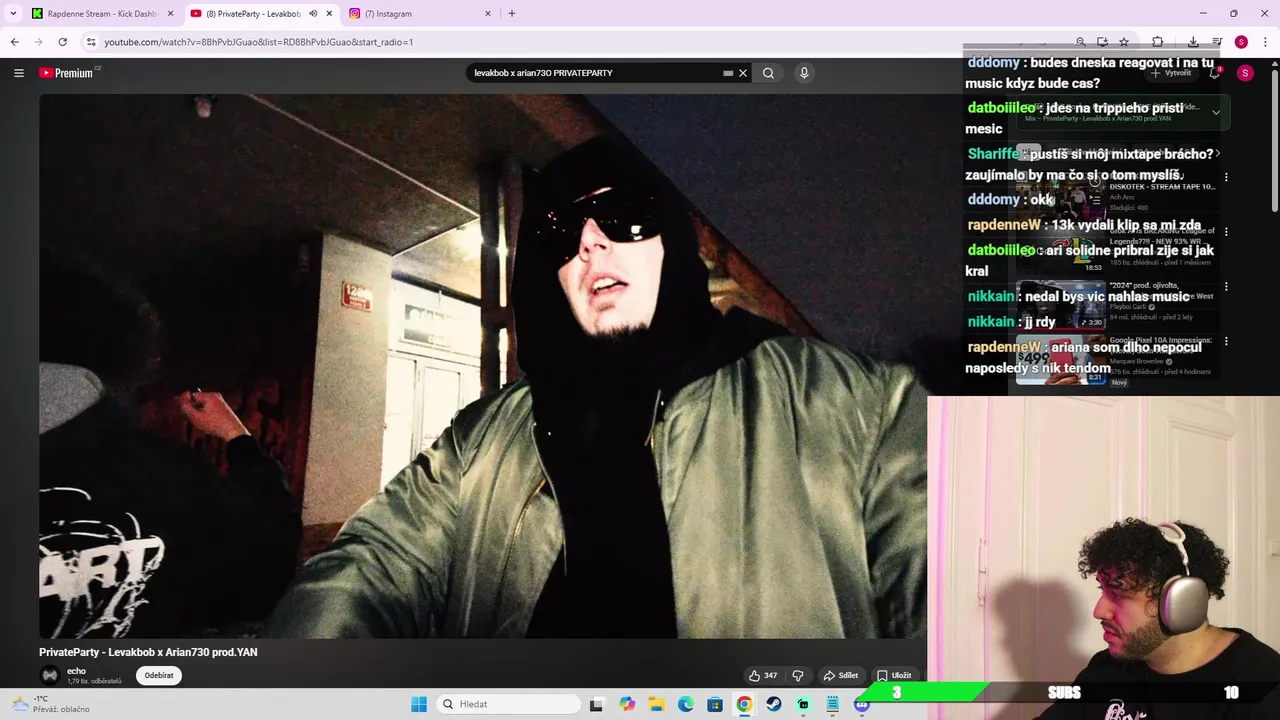1280x720 pixels.
Task: Close the PrivateParty YouTube tab
Action: tap(329, 14)
